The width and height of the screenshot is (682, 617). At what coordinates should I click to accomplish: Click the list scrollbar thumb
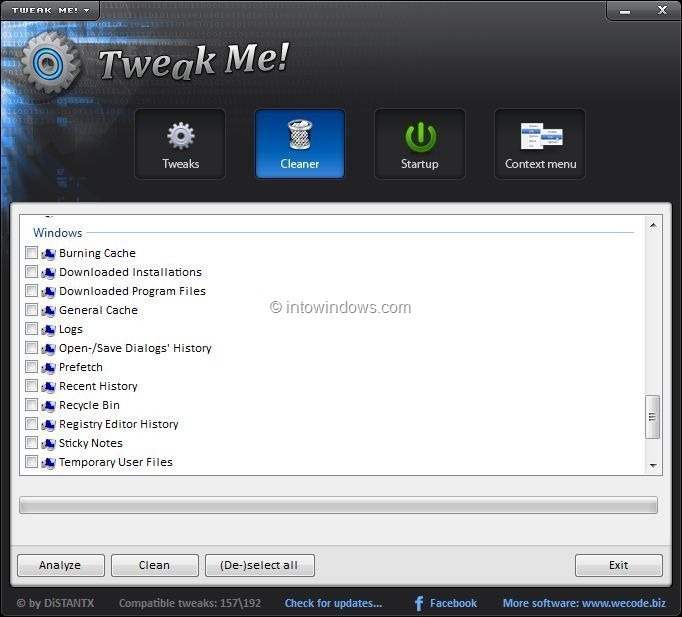pyautogui.click(x=652, y=417)
